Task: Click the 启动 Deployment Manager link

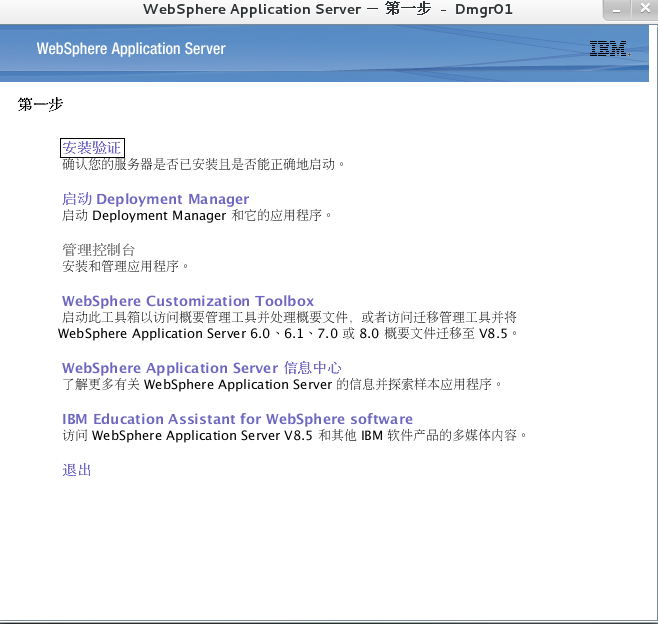Action: (x=156, y=199)
